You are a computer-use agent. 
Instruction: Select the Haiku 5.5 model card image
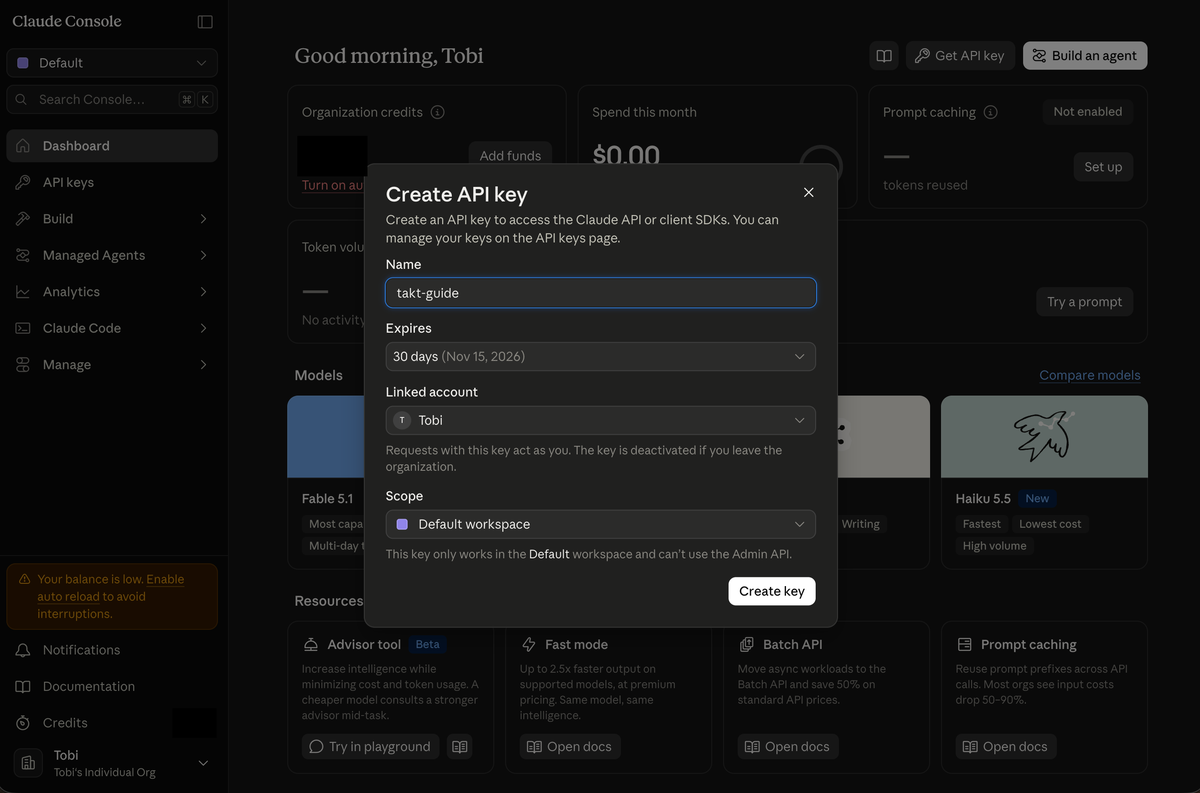[x=1044, y=437]
